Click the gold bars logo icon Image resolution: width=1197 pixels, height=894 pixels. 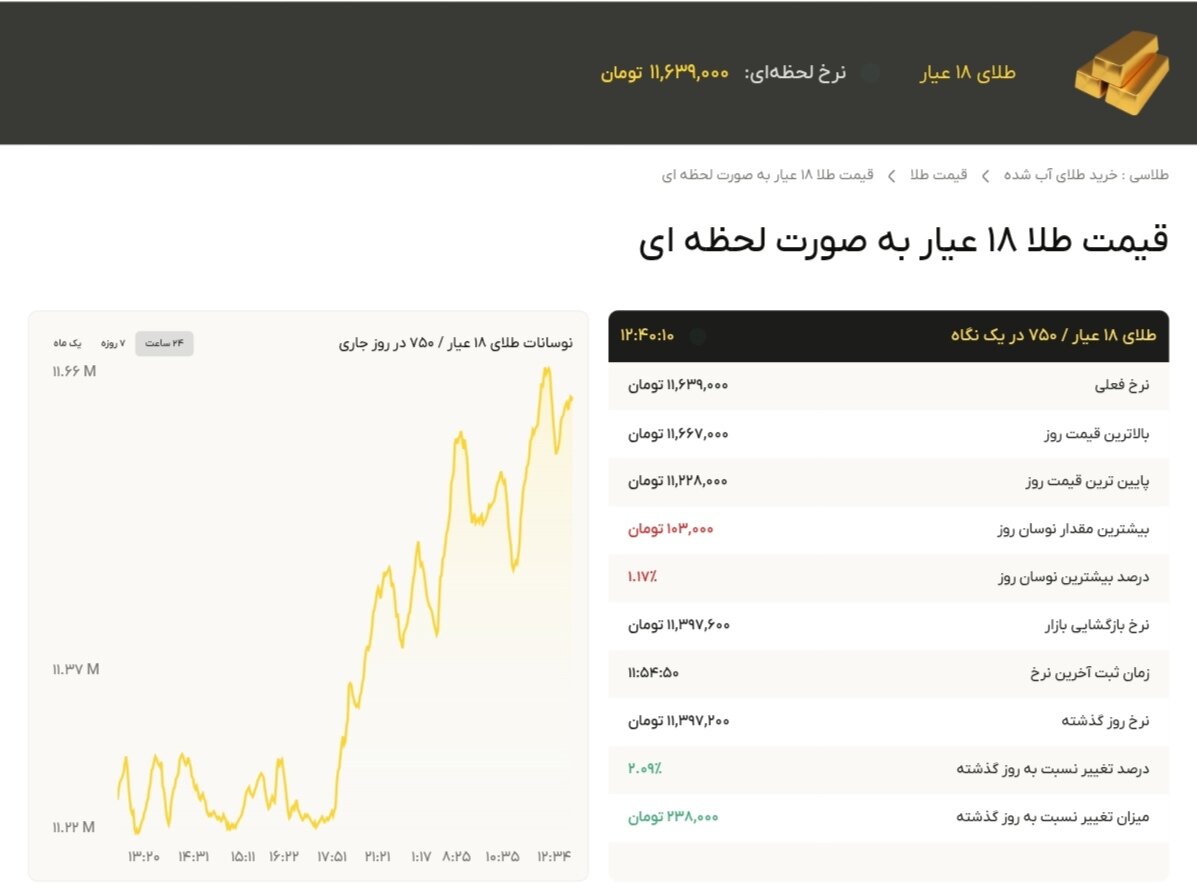click(x=1120, y=70)
